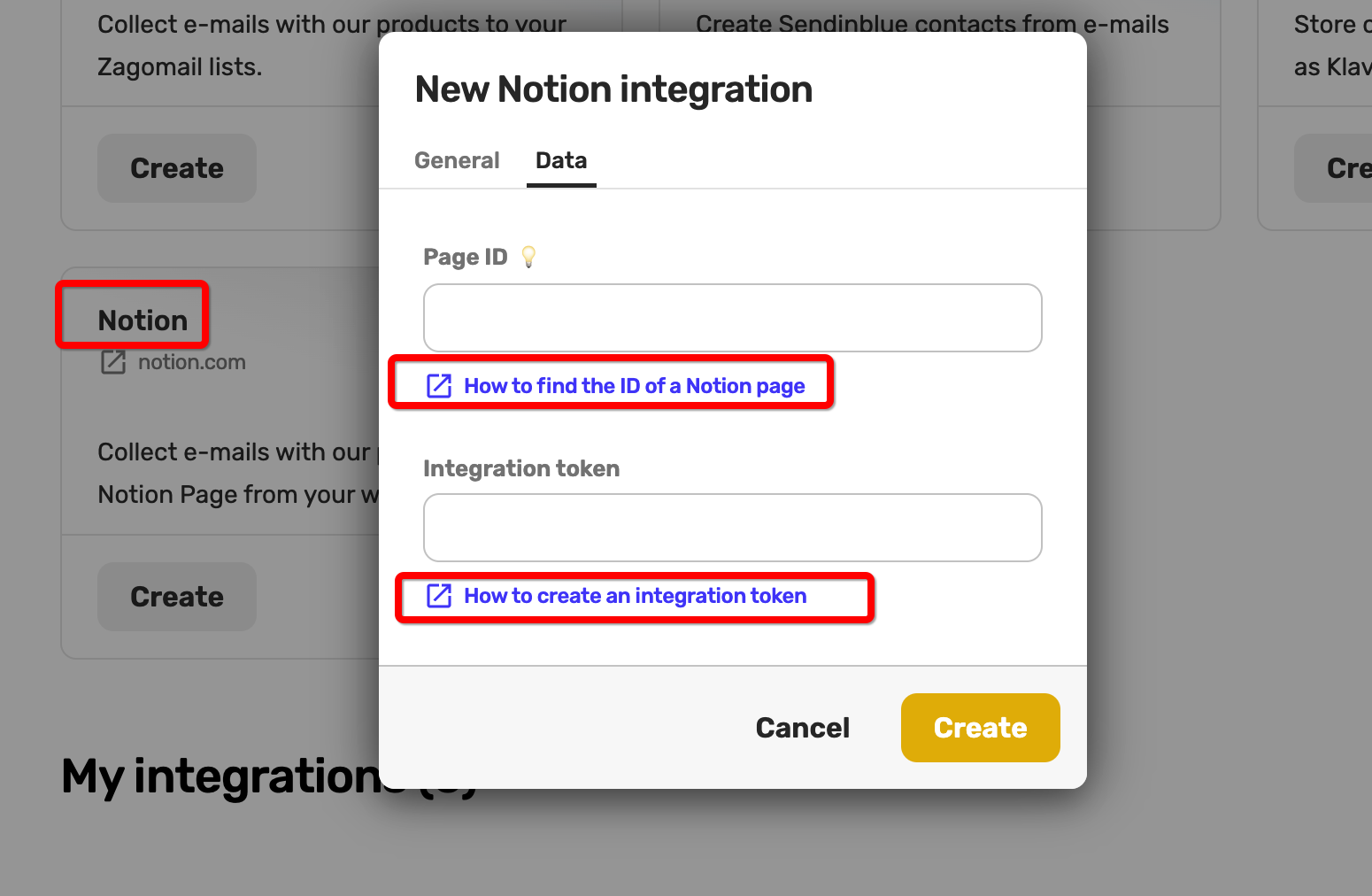Focus the Integration token input field
This screenshot has height=896, width=1372.
click(733, 528)
